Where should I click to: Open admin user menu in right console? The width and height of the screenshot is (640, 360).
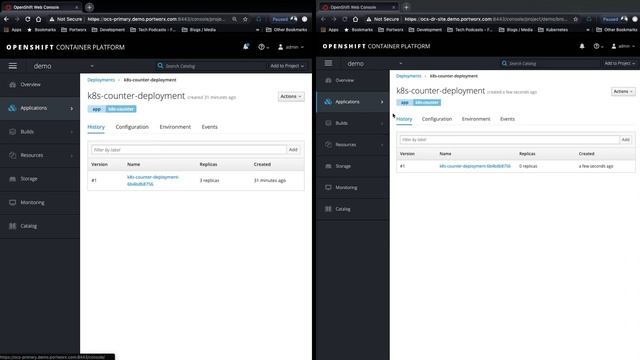(623, 47)
